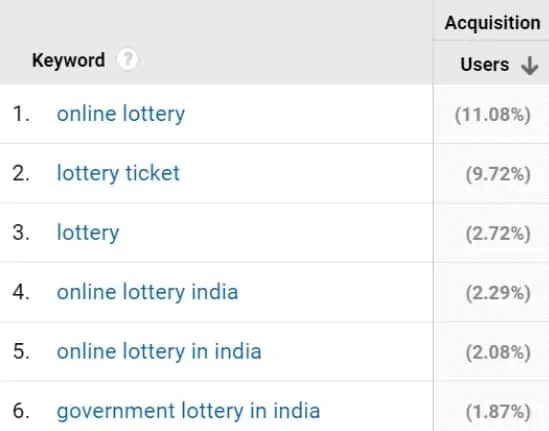Sort by the Users column header
Viewport: 549px width, 431px height.
pyautogui.click(x=485, y=65)
